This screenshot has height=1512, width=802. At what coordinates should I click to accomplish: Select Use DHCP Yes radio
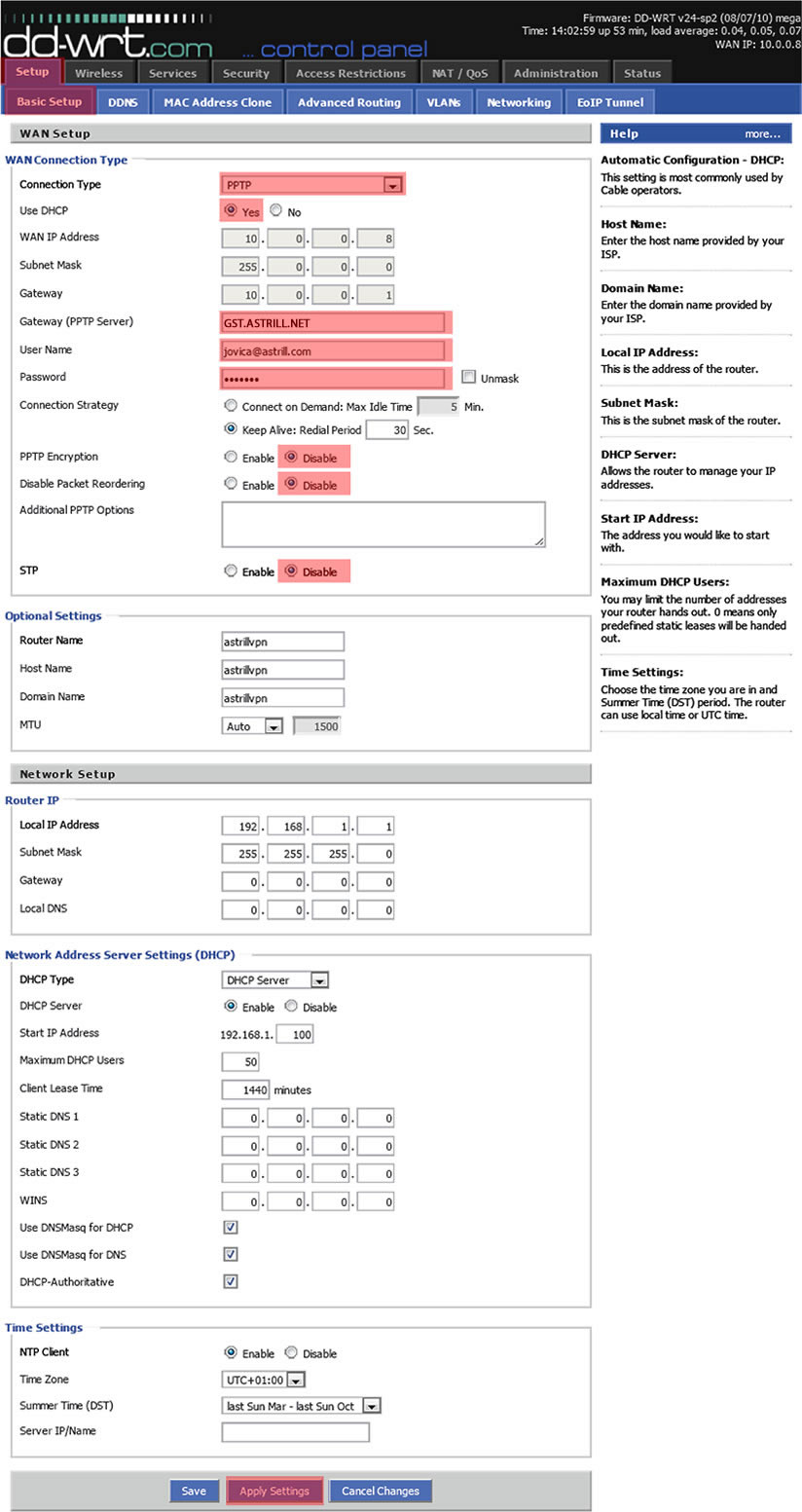[x=230, y=210]
